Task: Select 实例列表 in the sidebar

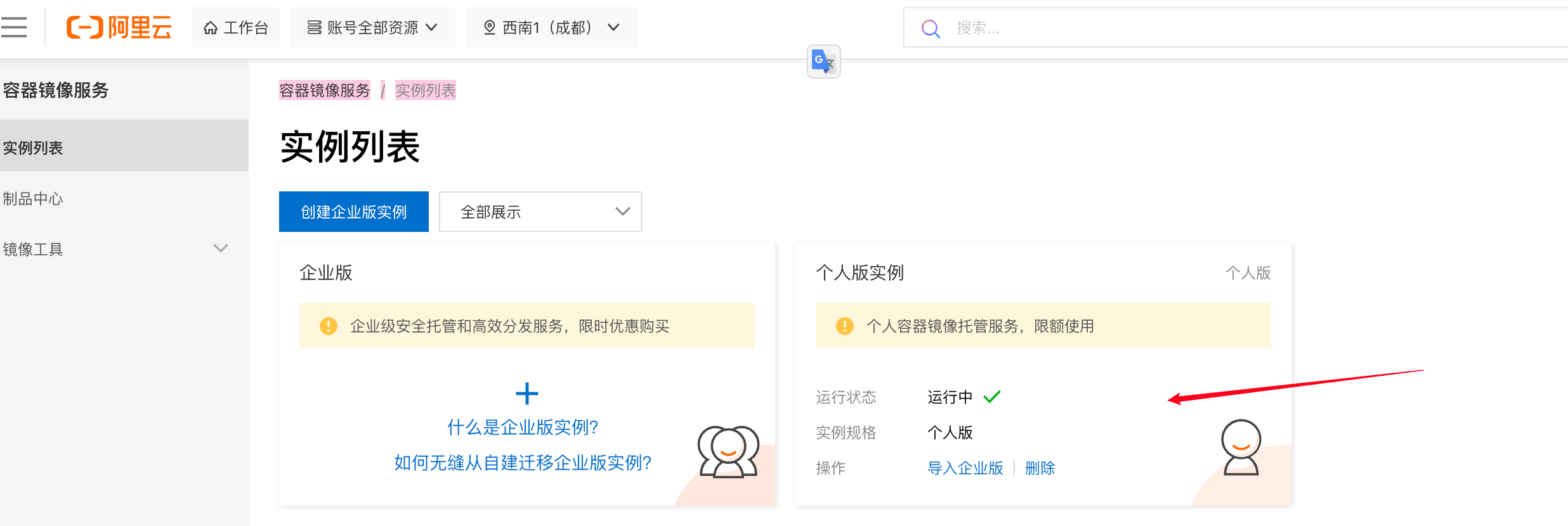Action: point(124,146)
